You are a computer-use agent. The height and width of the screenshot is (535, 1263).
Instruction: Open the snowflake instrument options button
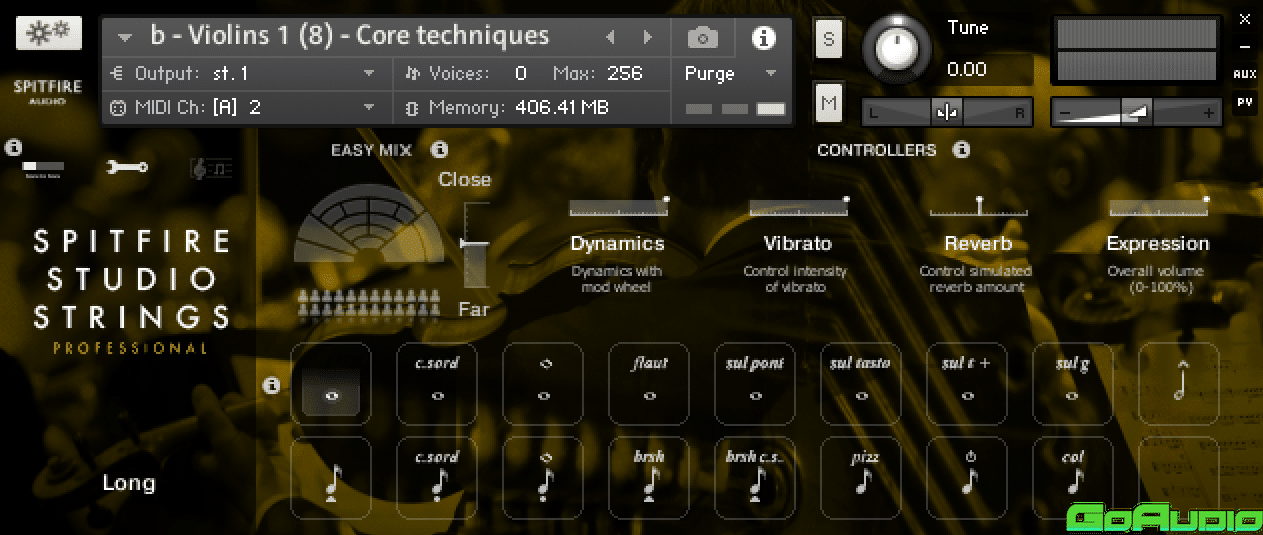click(49, 33)
